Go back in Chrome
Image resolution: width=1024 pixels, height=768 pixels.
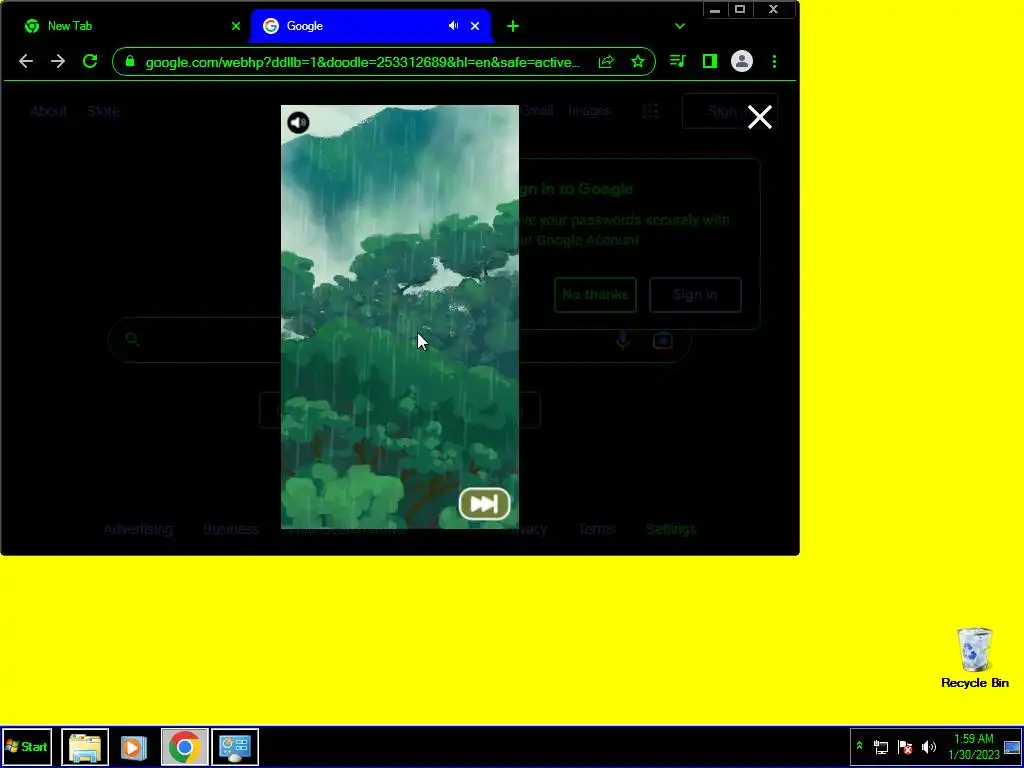tap(26, 61)
